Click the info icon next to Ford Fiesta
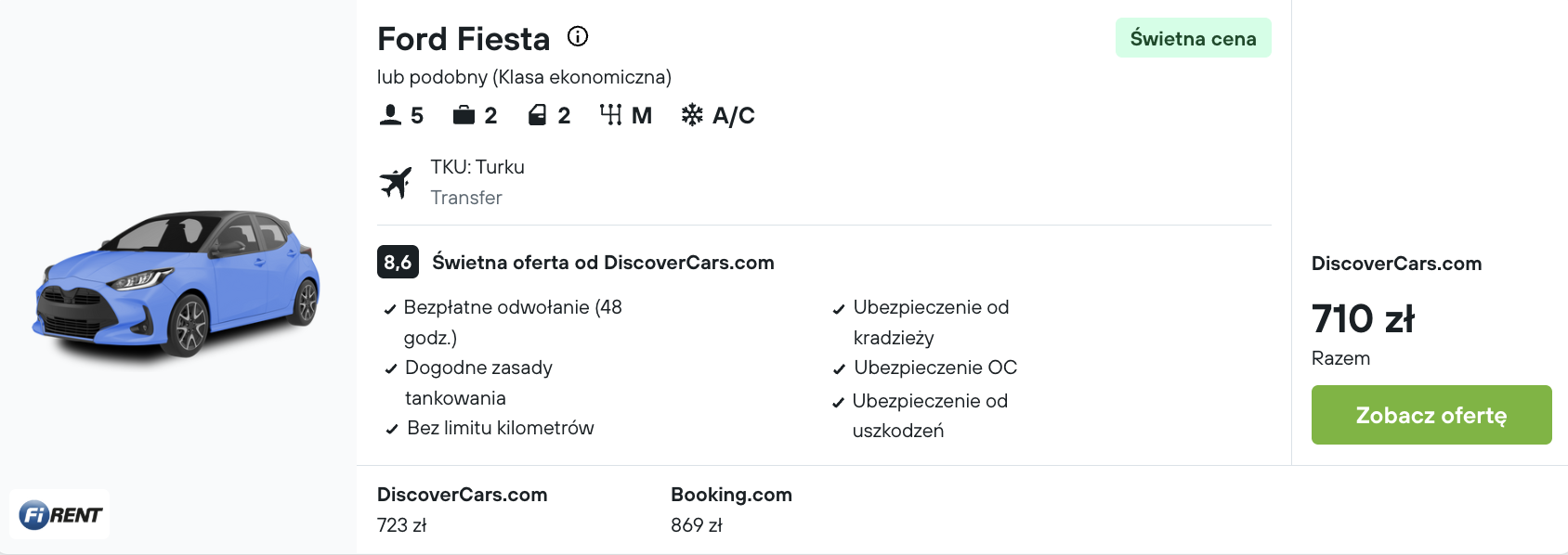The width and height of the screenshot is (1568, 555). tap(578, 36)
